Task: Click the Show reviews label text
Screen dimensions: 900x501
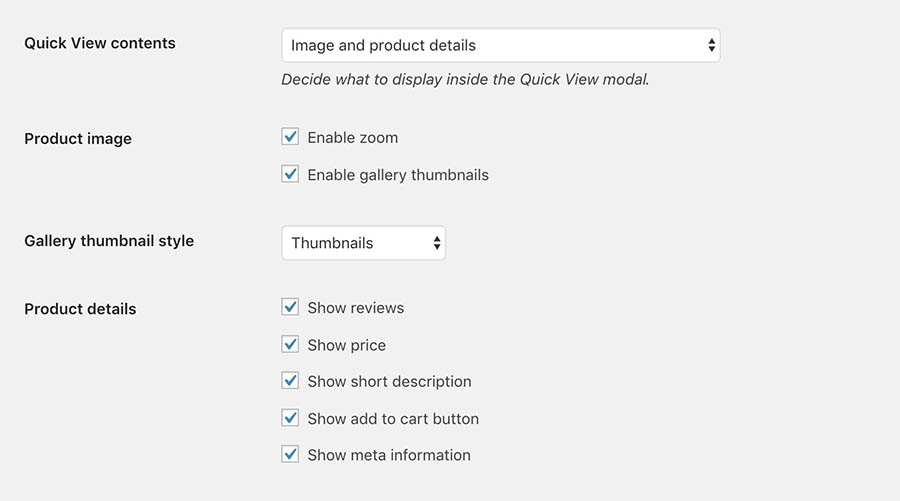Action: pos(355,308)
